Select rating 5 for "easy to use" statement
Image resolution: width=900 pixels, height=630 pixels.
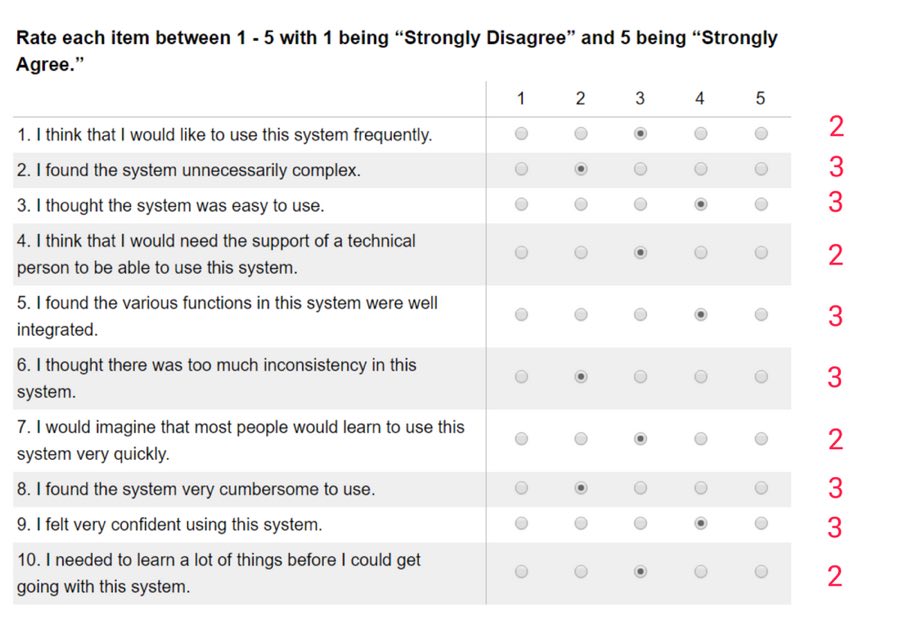click(x=761, y=205)
